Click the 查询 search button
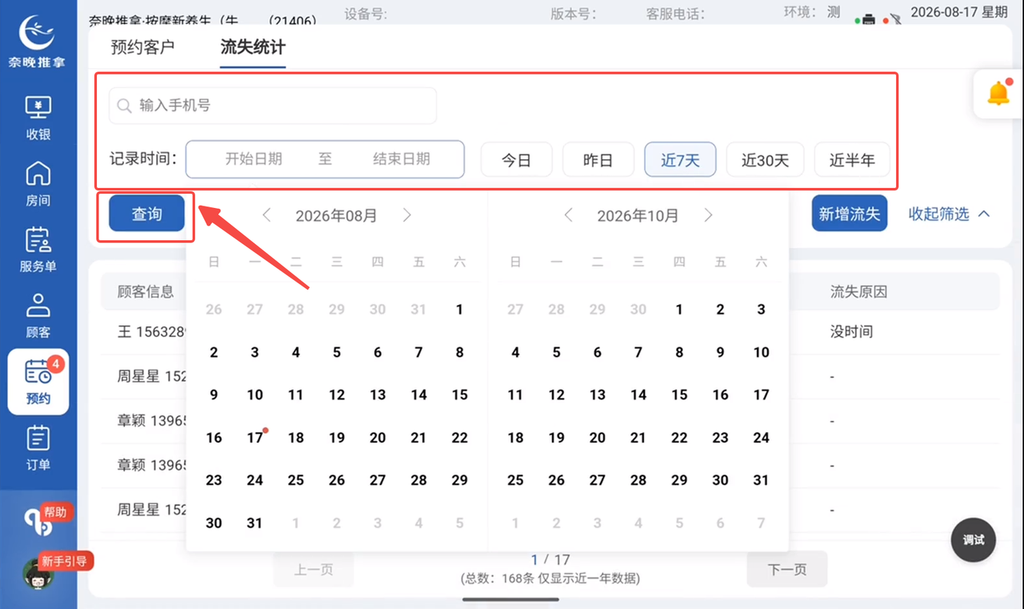 (x=147, y=214)
